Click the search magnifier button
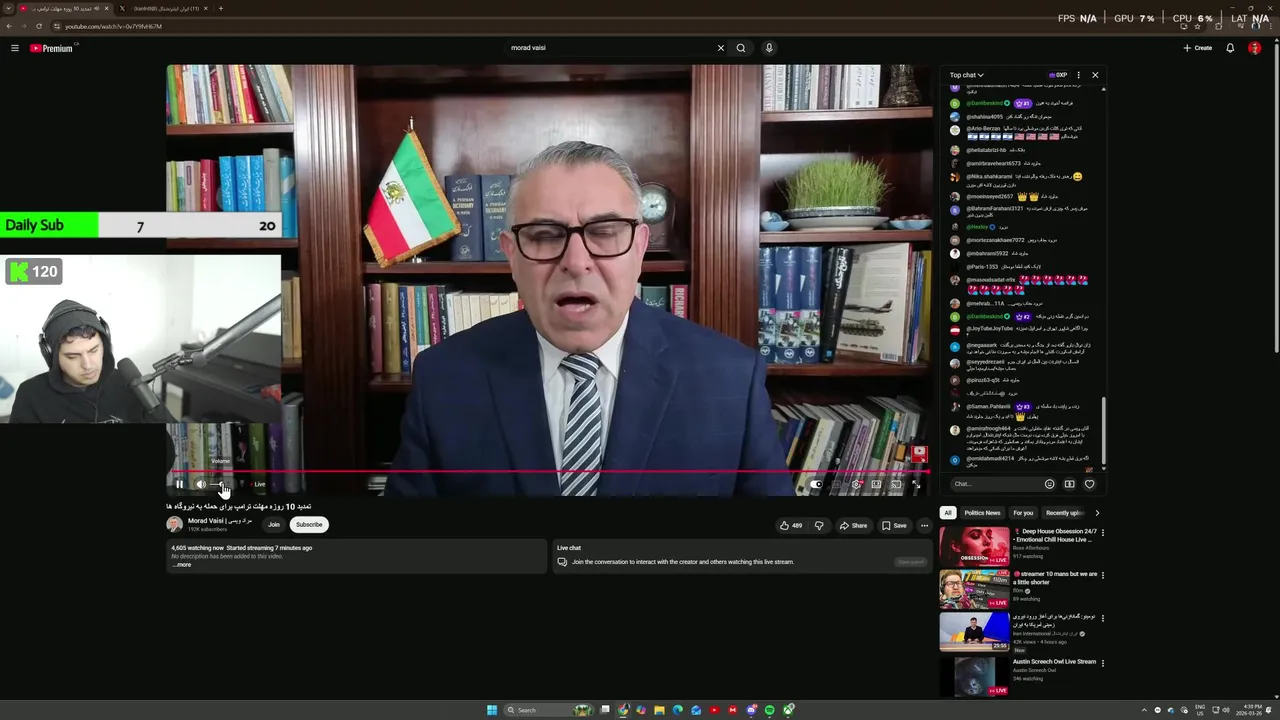The width and height of the screenshot is (1280, 720). pos(741,48)
